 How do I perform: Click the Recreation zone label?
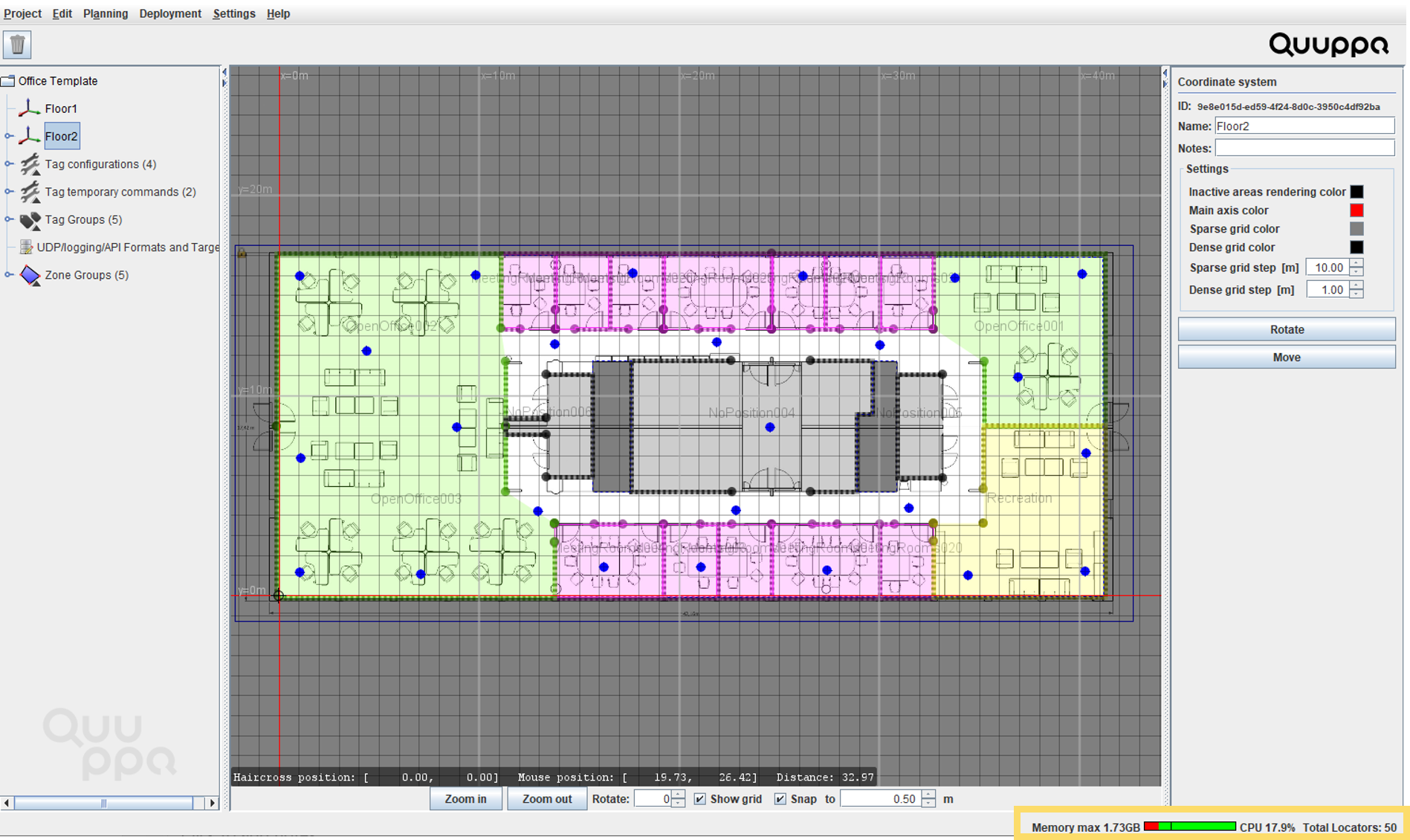[x=1019, y=498]
